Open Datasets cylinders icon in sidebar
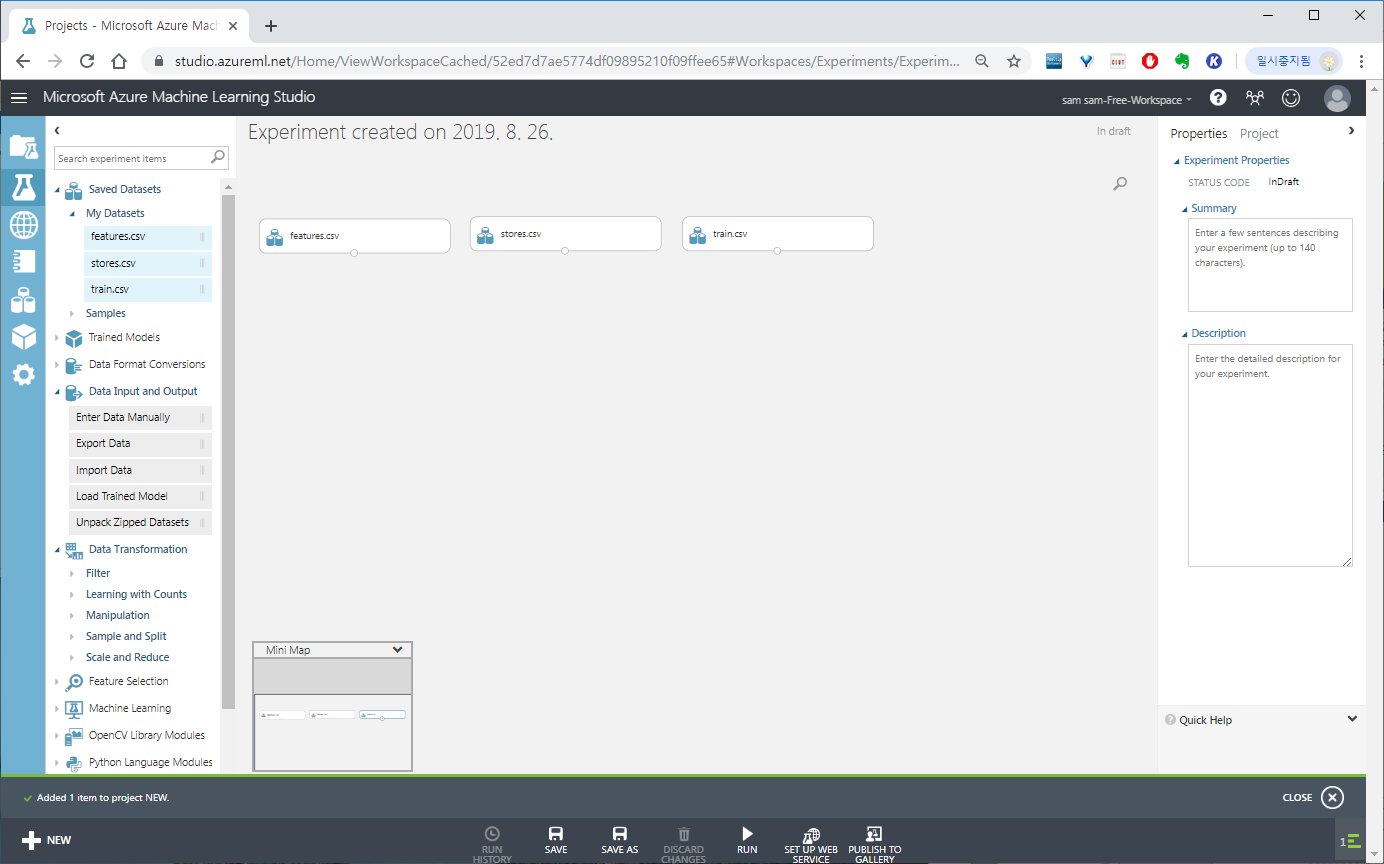 (x=23, y=299)
